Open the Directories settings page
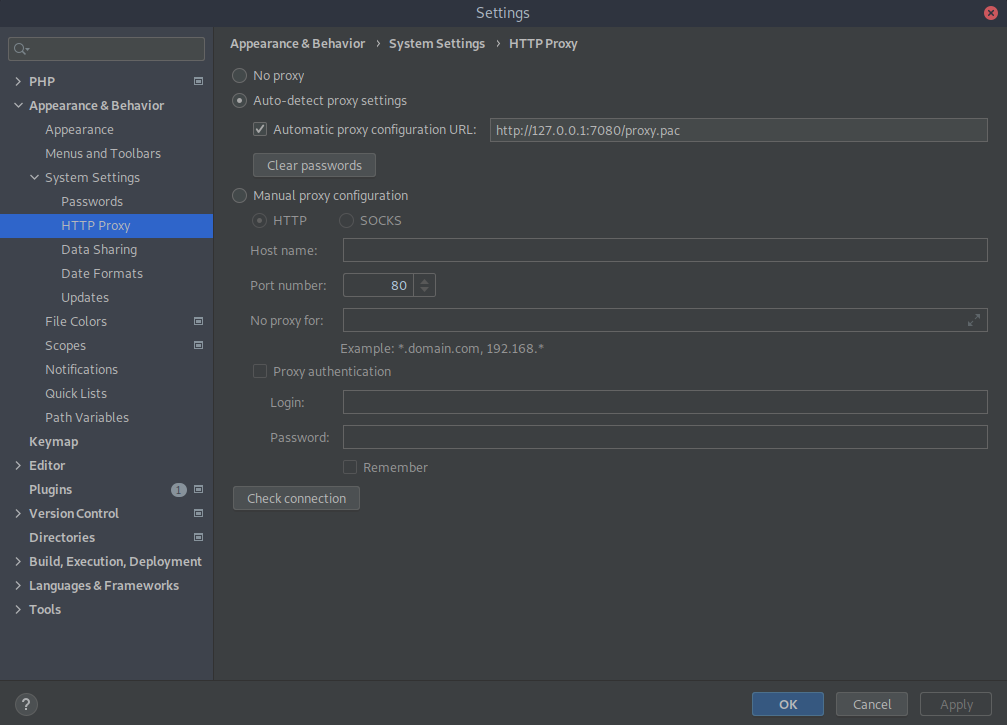 (x=62, y=537)
